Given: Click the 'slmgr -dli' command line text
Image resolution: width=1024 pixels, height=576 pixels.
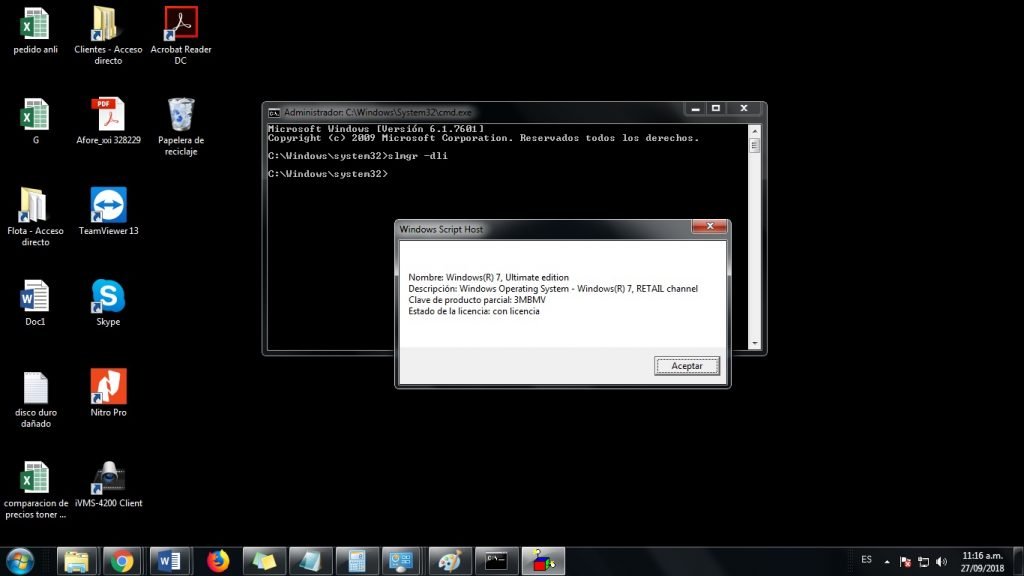Looking at the screenshot, I should (x=417, y=155).
